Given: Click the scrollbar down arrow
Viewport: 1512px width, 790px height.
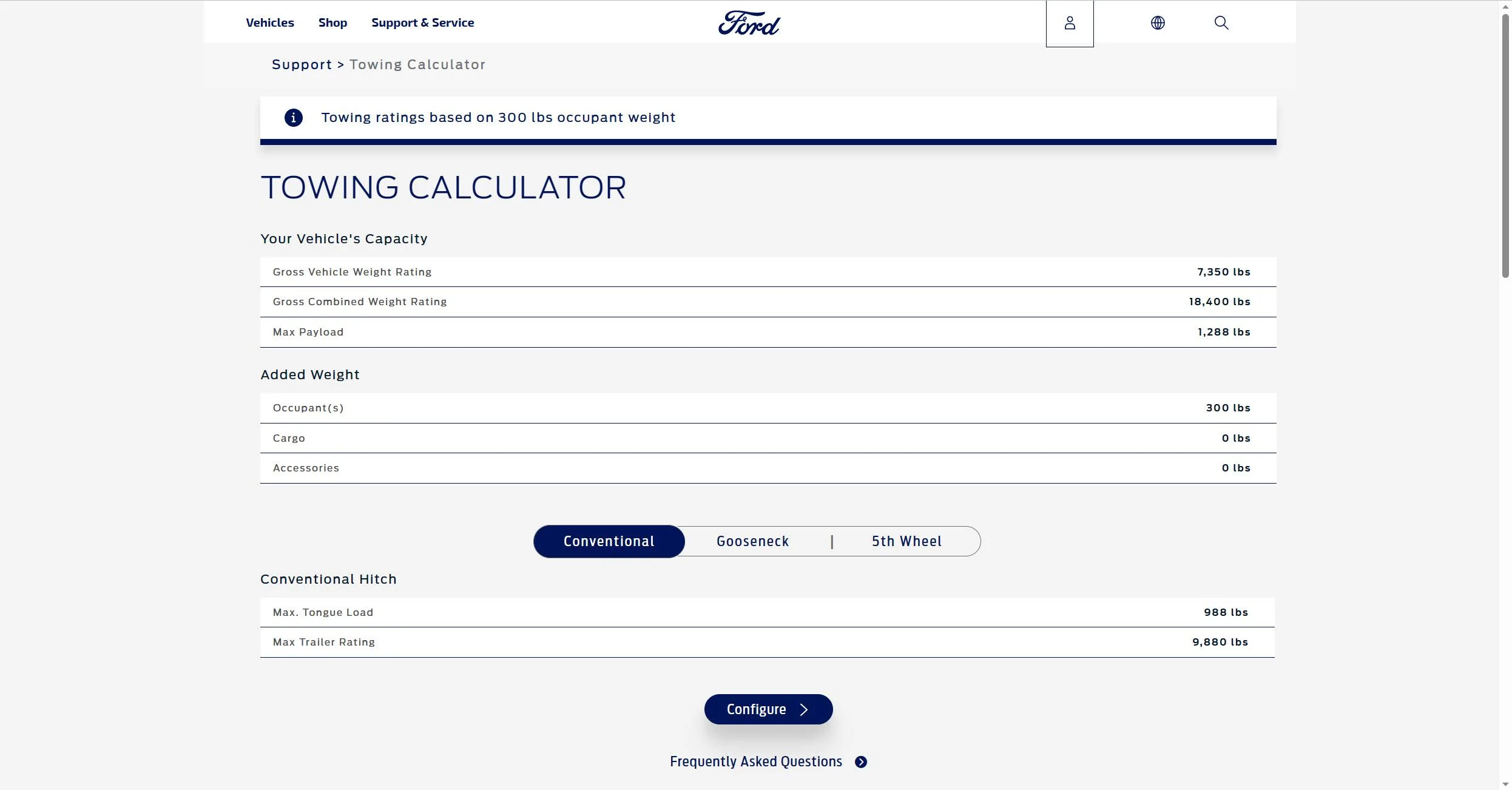Looking at the screenshot, I should point(1505,784).
